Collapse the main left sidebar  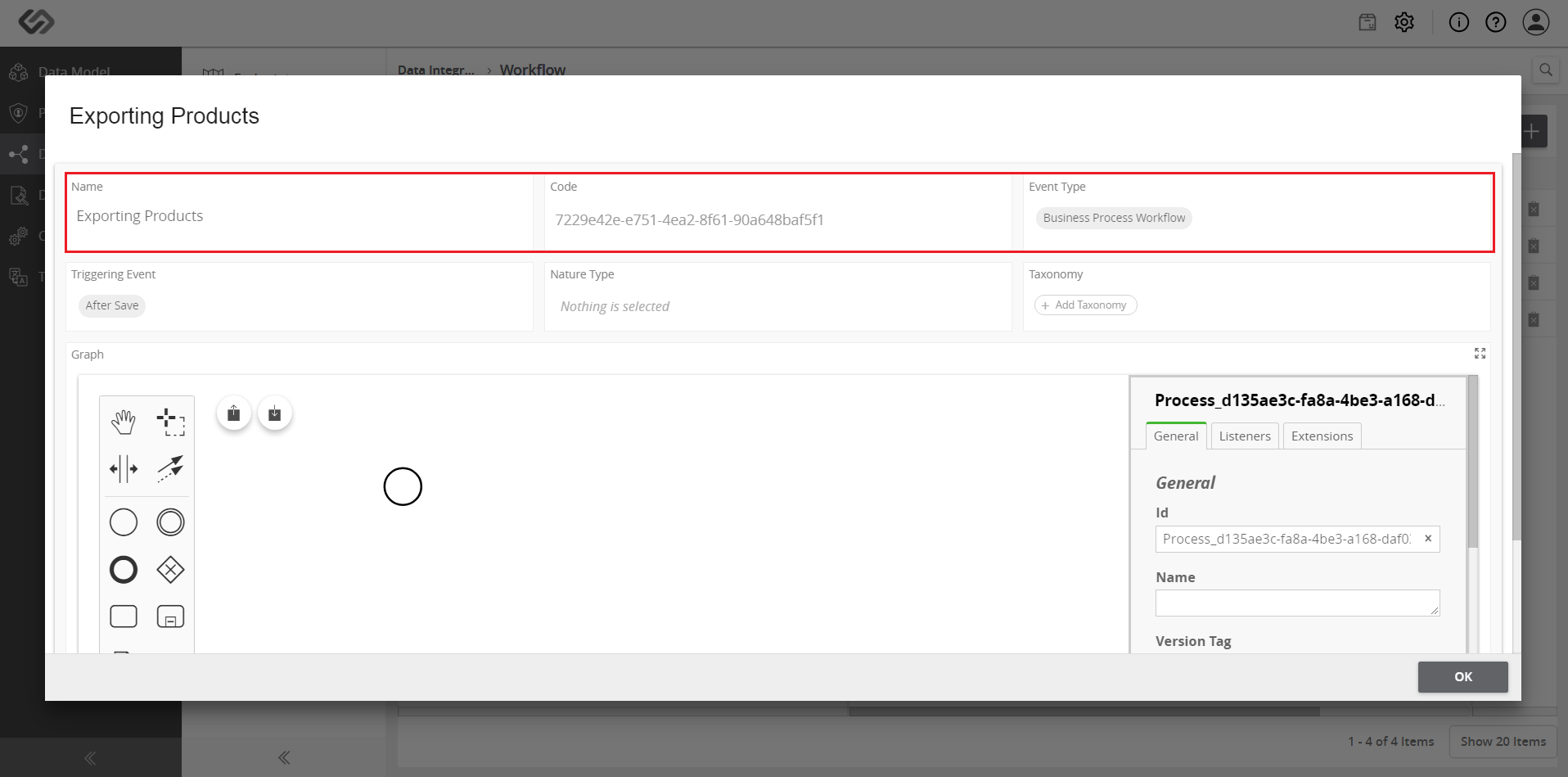point(90,758)
